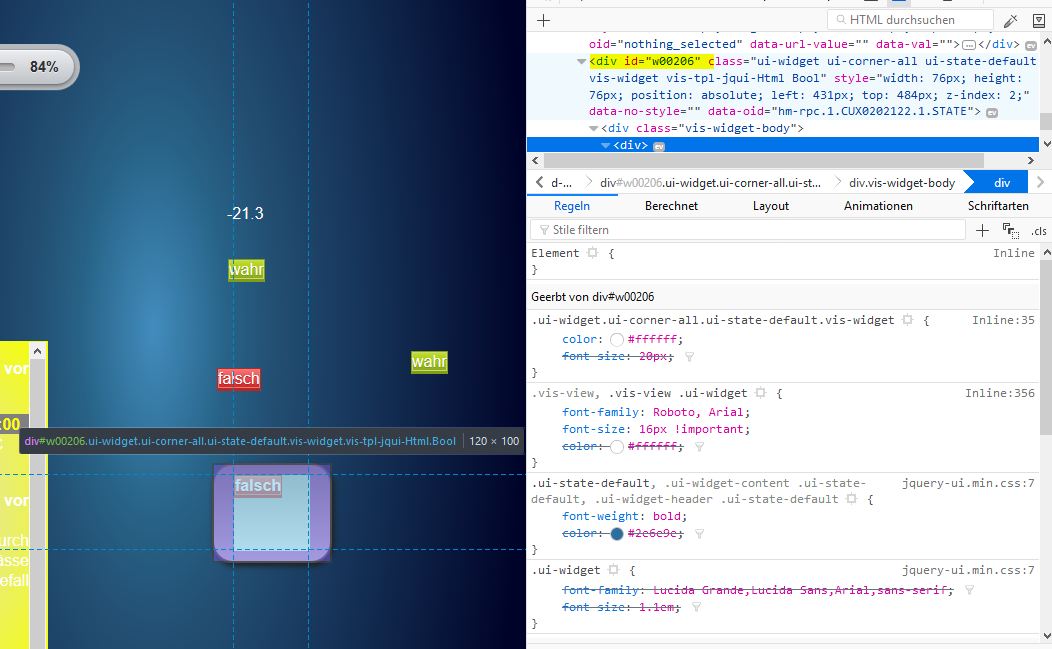Image resolution: width=1052 pixels, height=649 pixels.
Task: Open the Animationen tab
Action: click(878, 206)
